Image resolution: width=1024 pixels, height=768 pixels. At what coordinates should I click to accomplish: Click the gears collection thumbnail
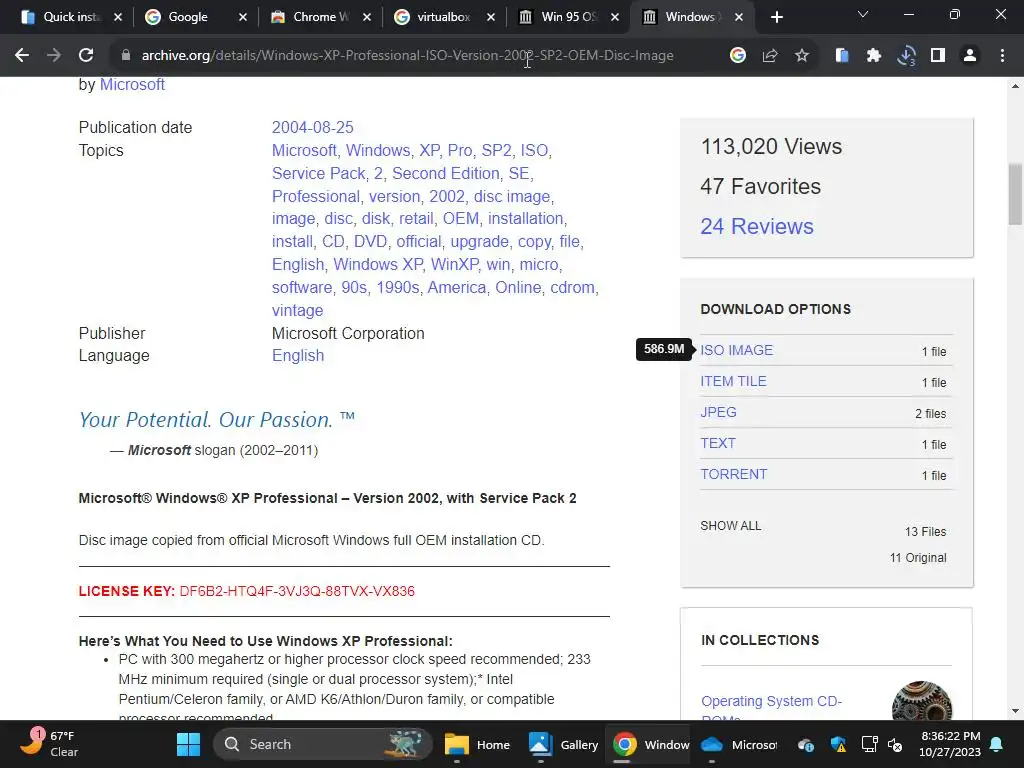921,701
